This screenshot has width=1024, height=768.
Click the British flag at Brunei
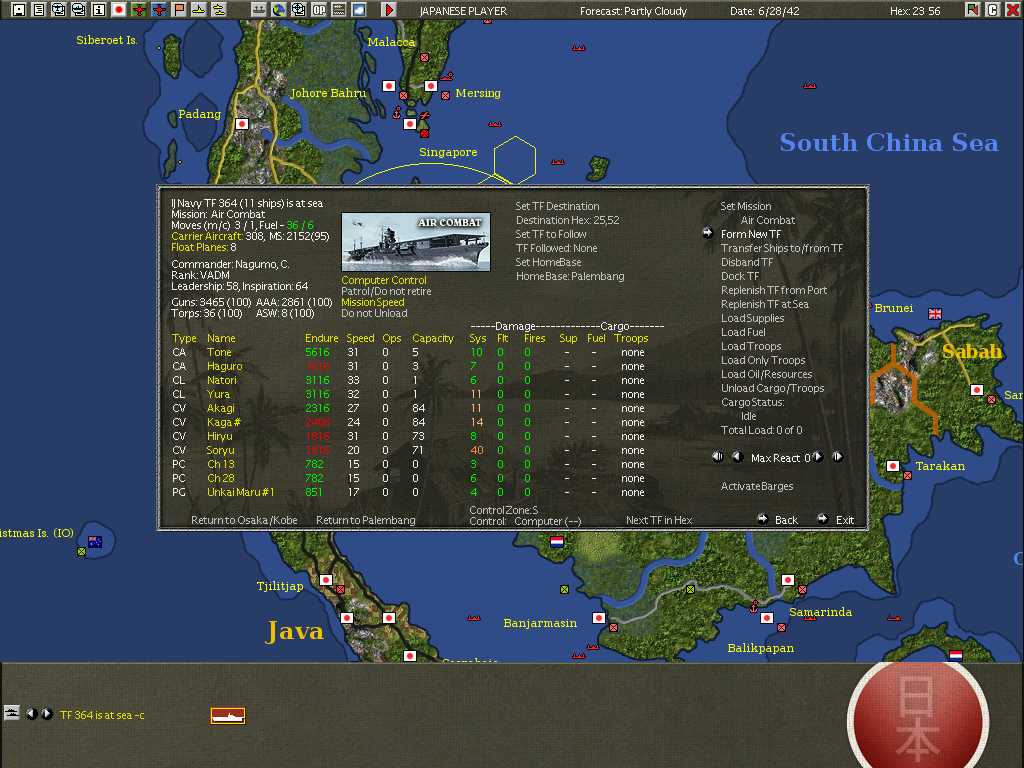(935, 313)
